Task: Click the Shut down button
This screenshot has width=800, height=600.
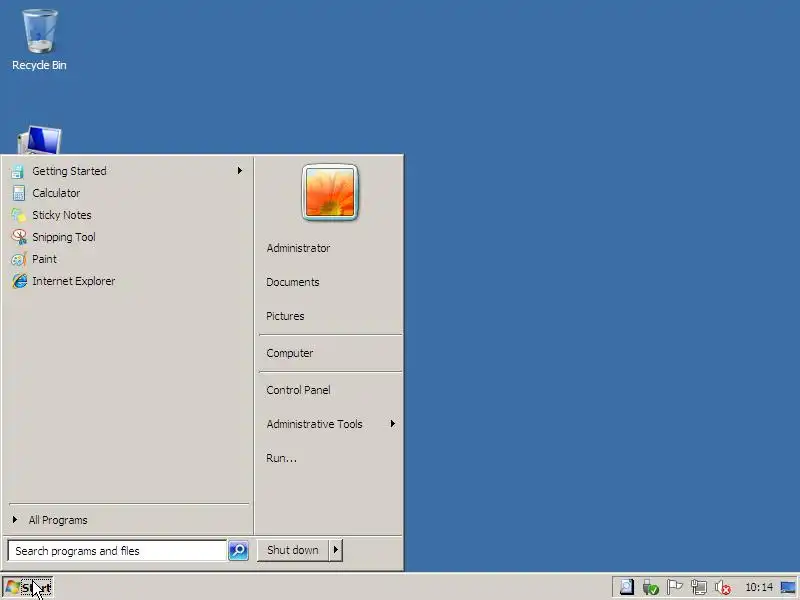Action: click(x=293, y=550)
